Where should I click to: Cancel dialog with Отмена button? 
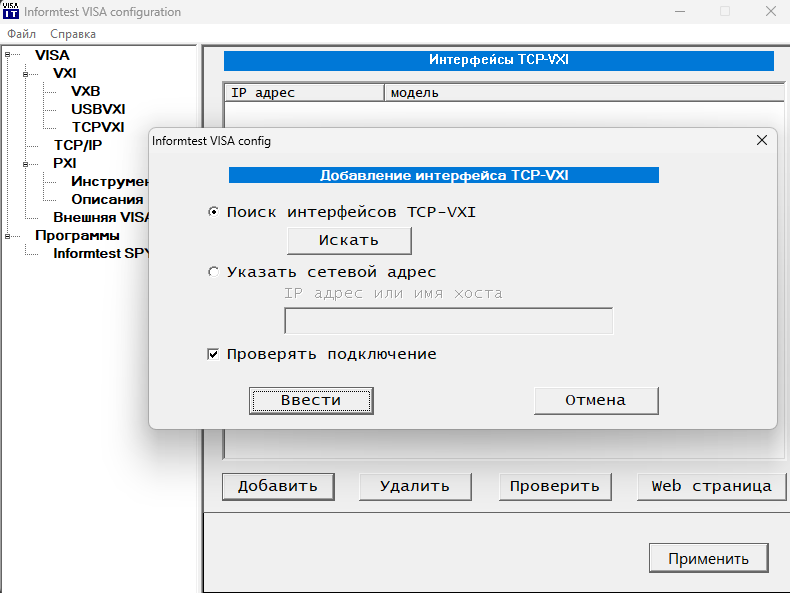tap(596, 401)
